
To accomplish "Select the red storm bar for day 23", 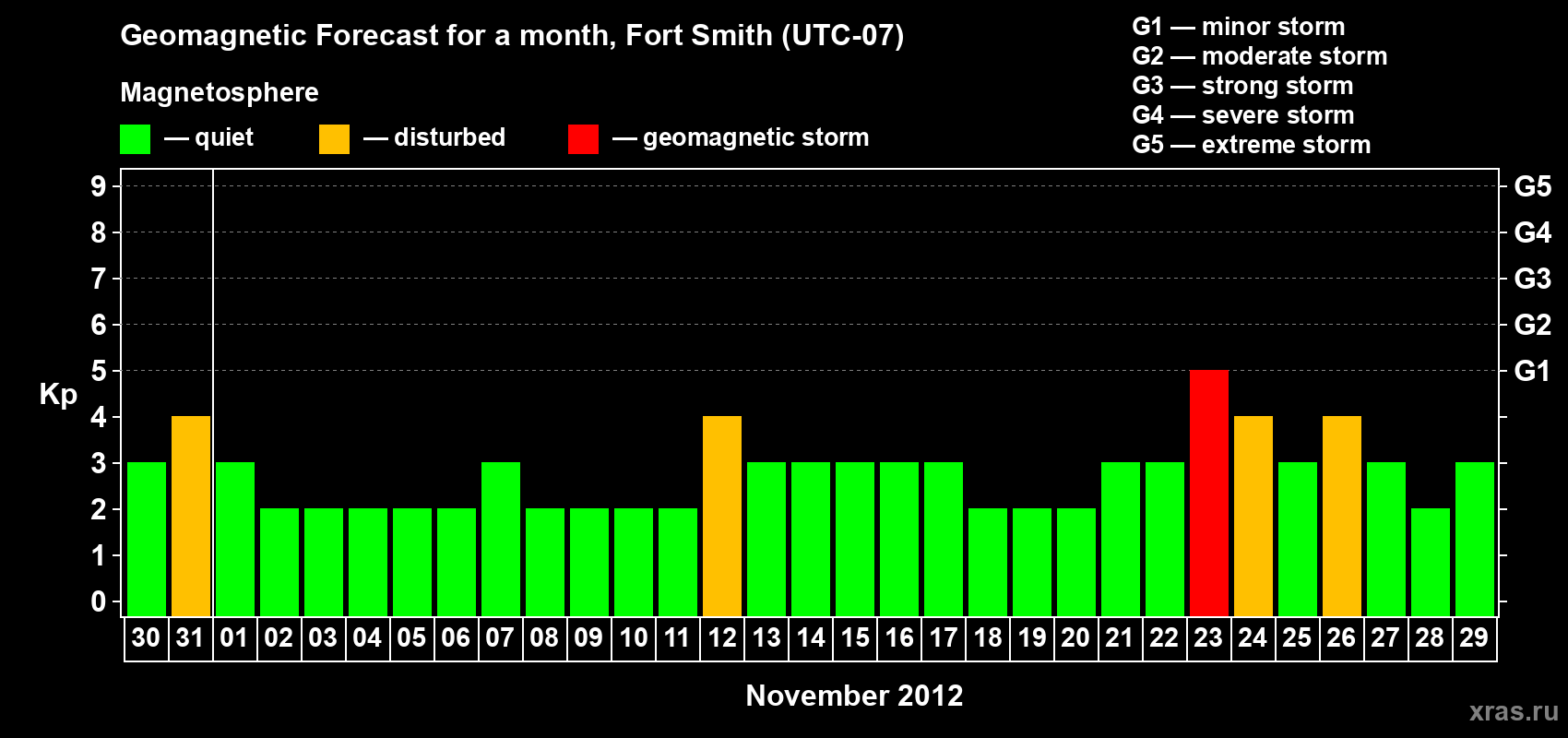I will tap(1209, 494).
